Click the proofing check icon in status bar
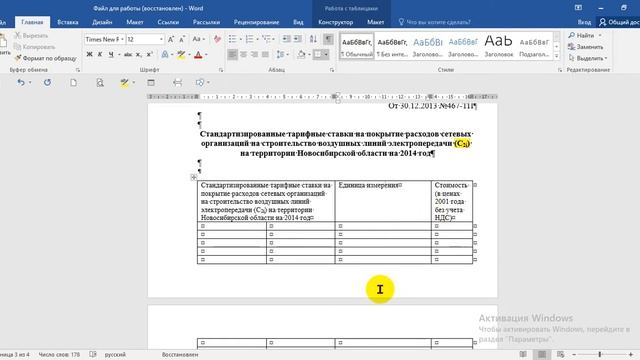The height and width of the screenshot is (360, 640). (93, 354)
